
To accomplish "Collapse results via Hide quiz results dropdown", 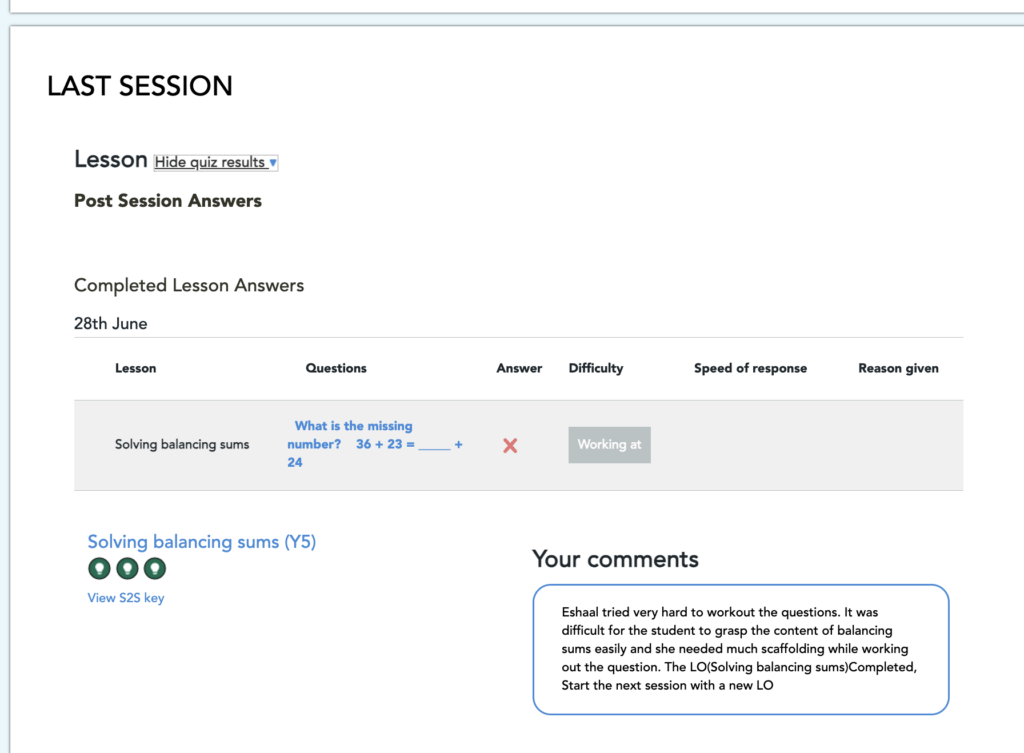I will [x=216, y=162].
